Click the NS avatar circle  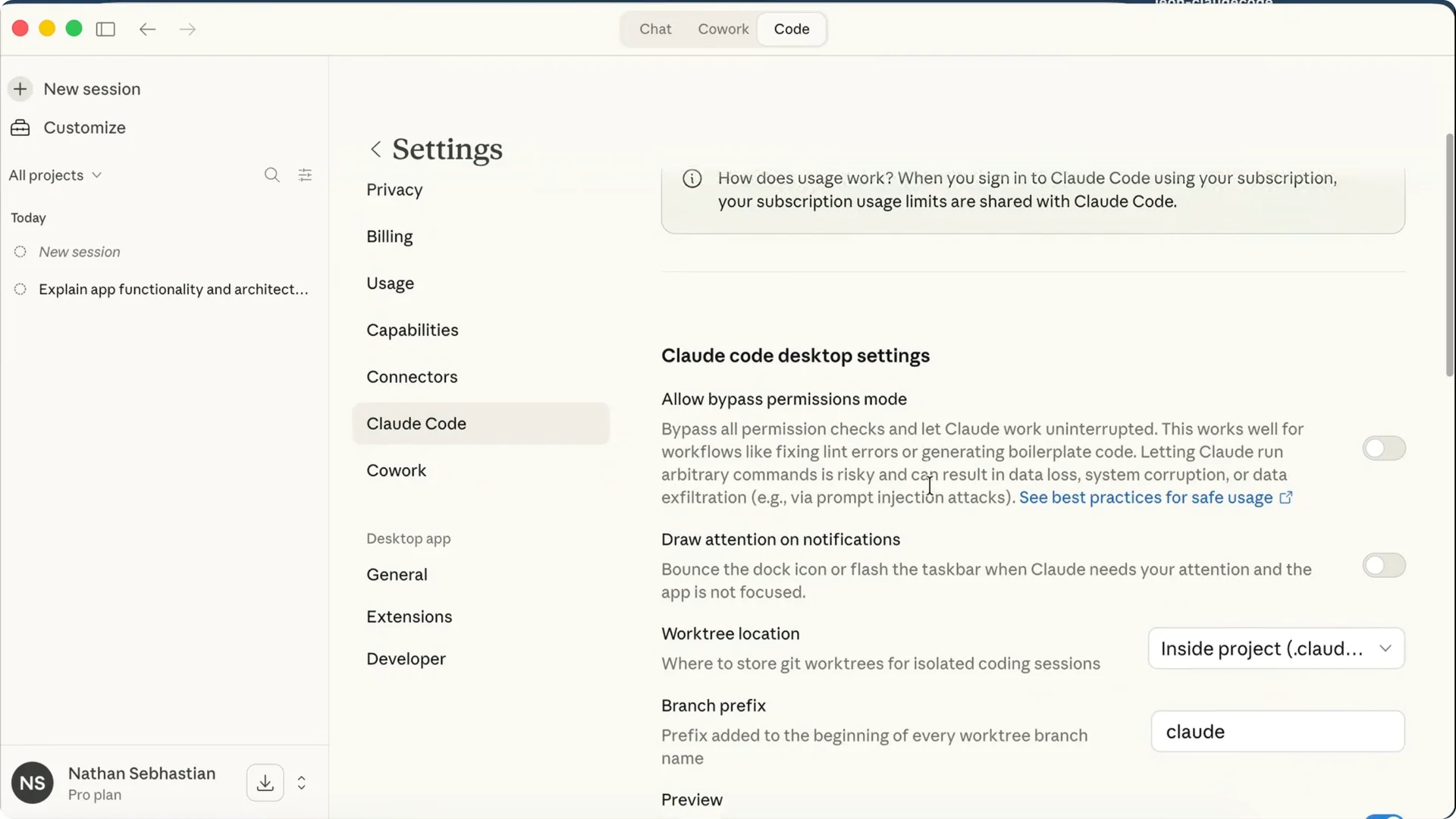tap(33, 783)
